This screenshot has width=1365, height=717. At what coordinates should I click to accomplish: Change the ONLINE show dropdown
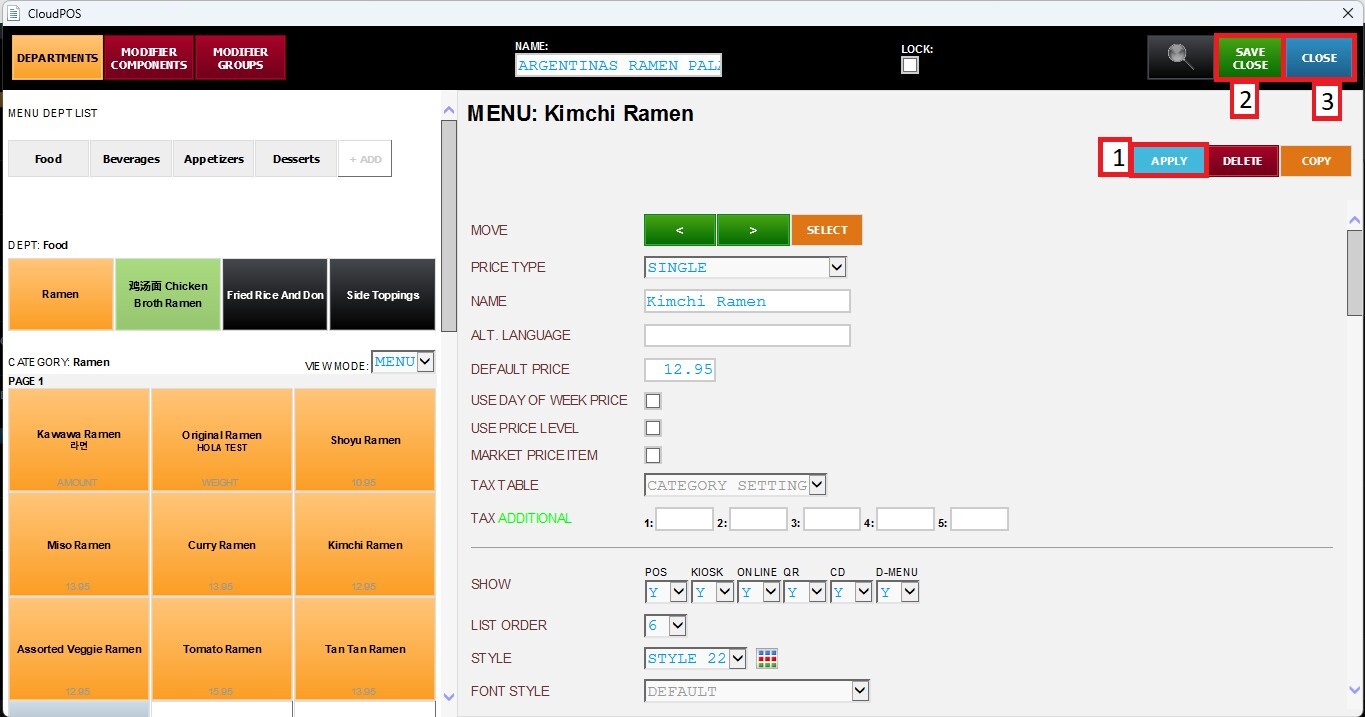[759, 592]
